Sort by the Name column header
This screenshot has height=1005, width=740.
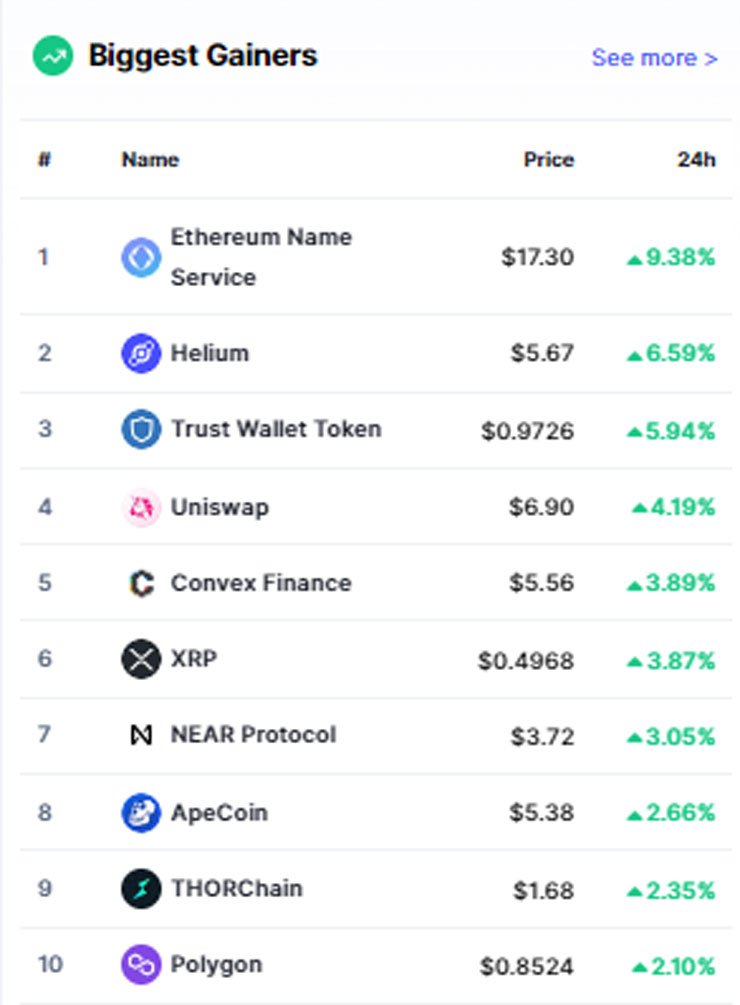point(151,160)
